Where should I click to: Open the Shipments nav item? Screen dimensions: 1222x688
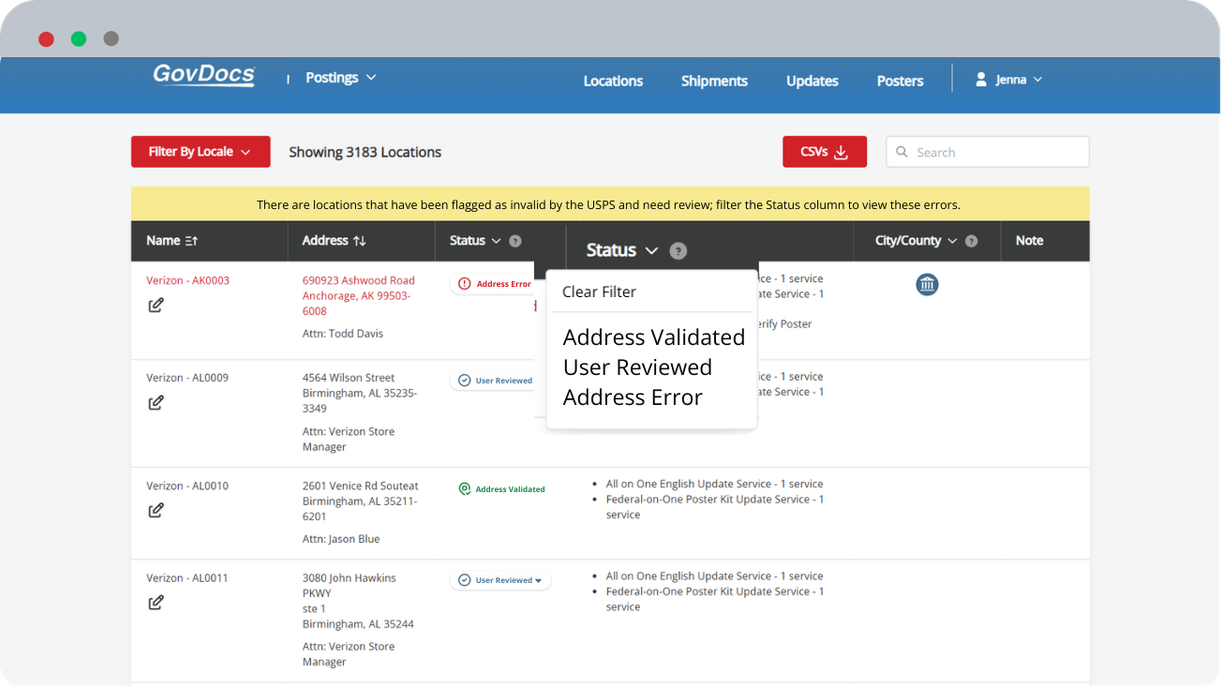[x=714, y=81]
